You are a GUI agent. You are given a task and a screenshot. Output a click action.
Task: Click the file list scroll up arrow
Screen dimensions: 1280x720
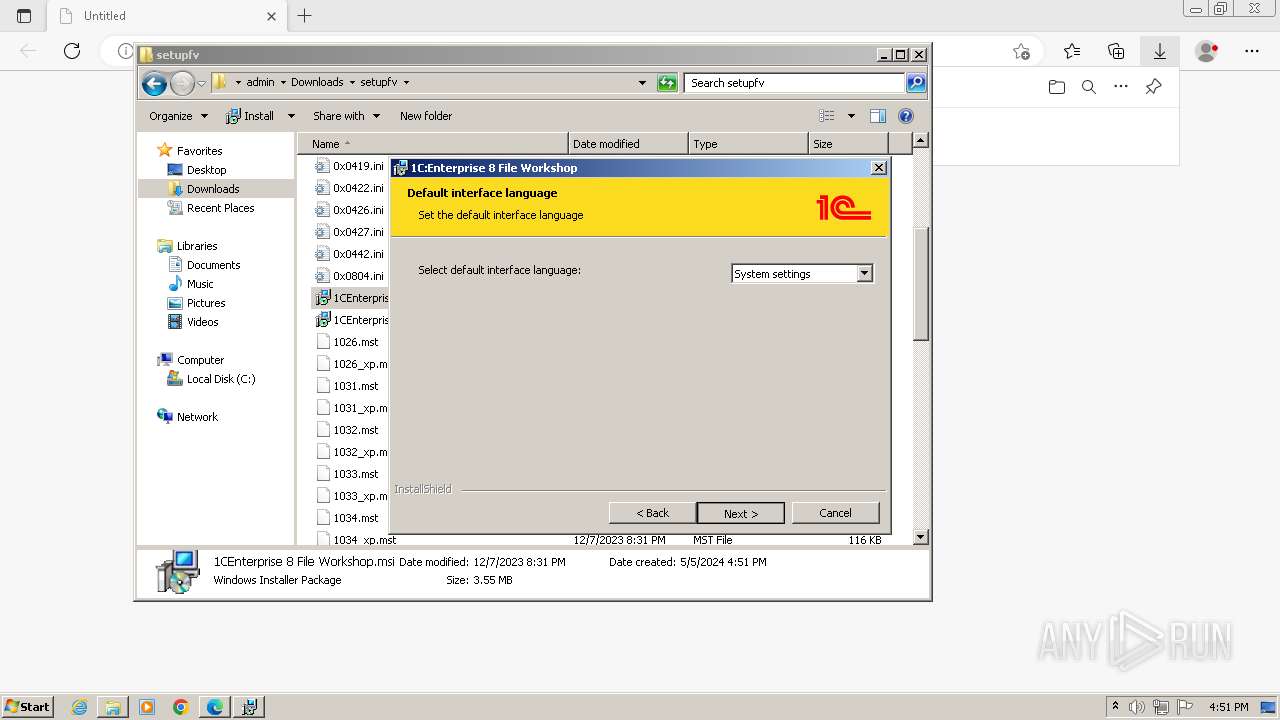point(921,141)
